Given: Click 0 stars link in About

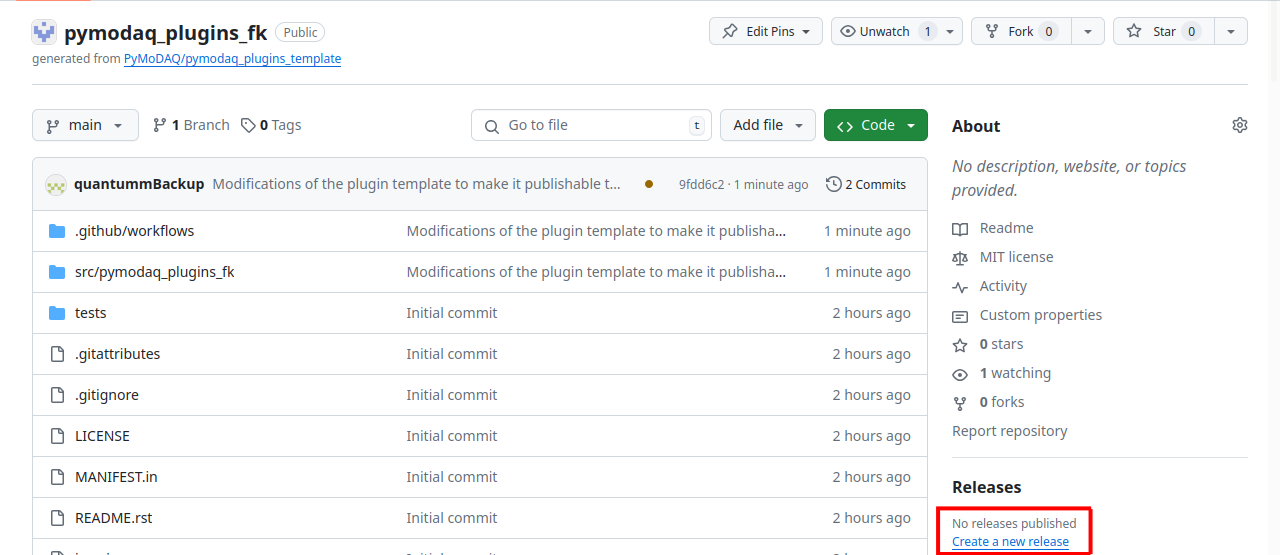Looking at the screenshot, I should [x=1002, y=344].
